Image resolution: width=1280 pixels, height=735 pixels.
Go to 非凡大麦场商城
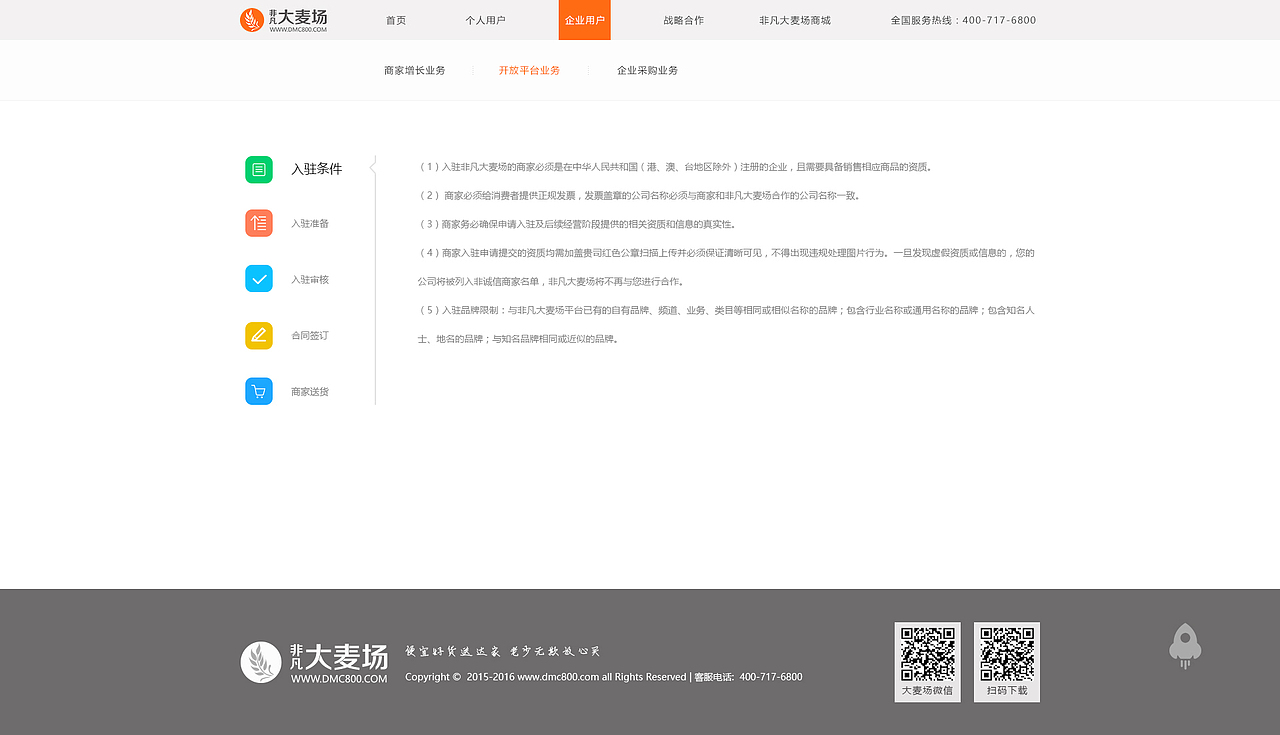pos(794,19)
